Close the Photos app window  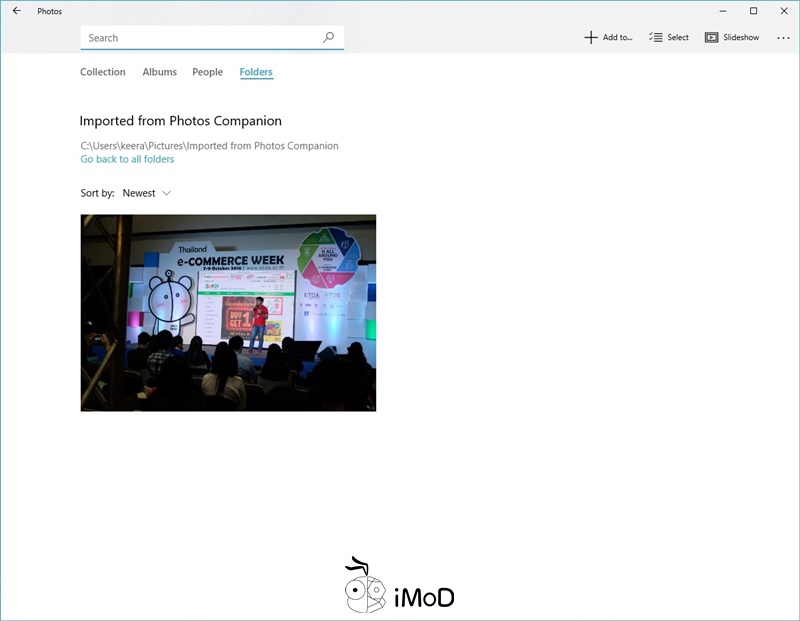783,11
